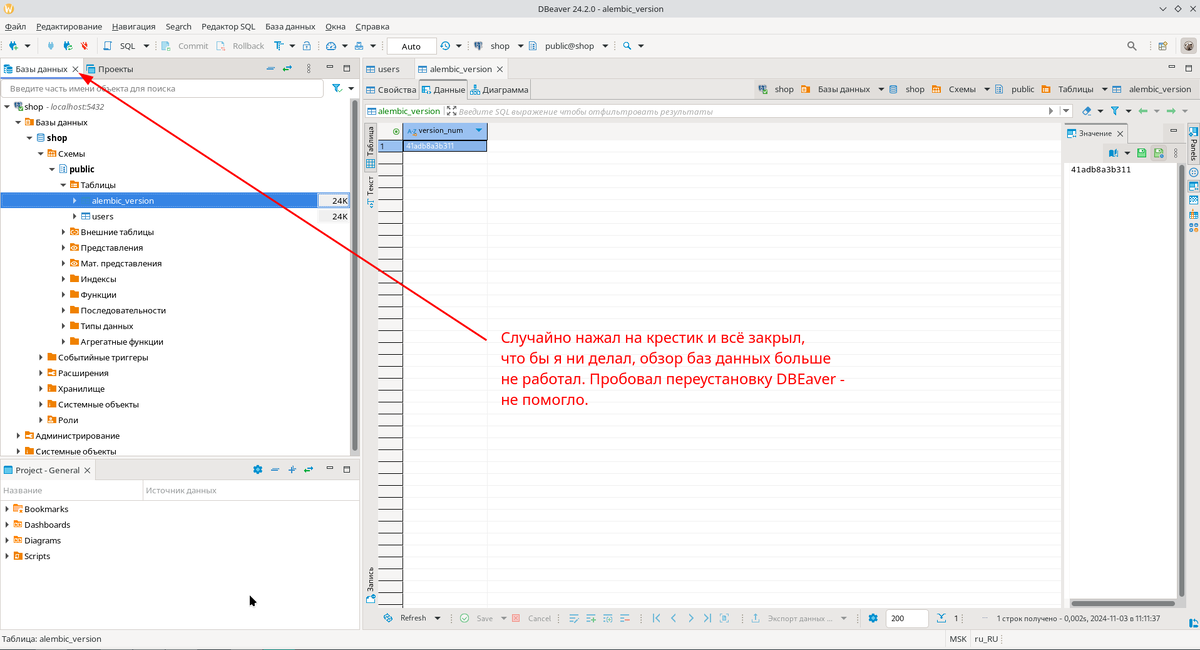Click the add-row icon in the bottom toolbar

591,618
